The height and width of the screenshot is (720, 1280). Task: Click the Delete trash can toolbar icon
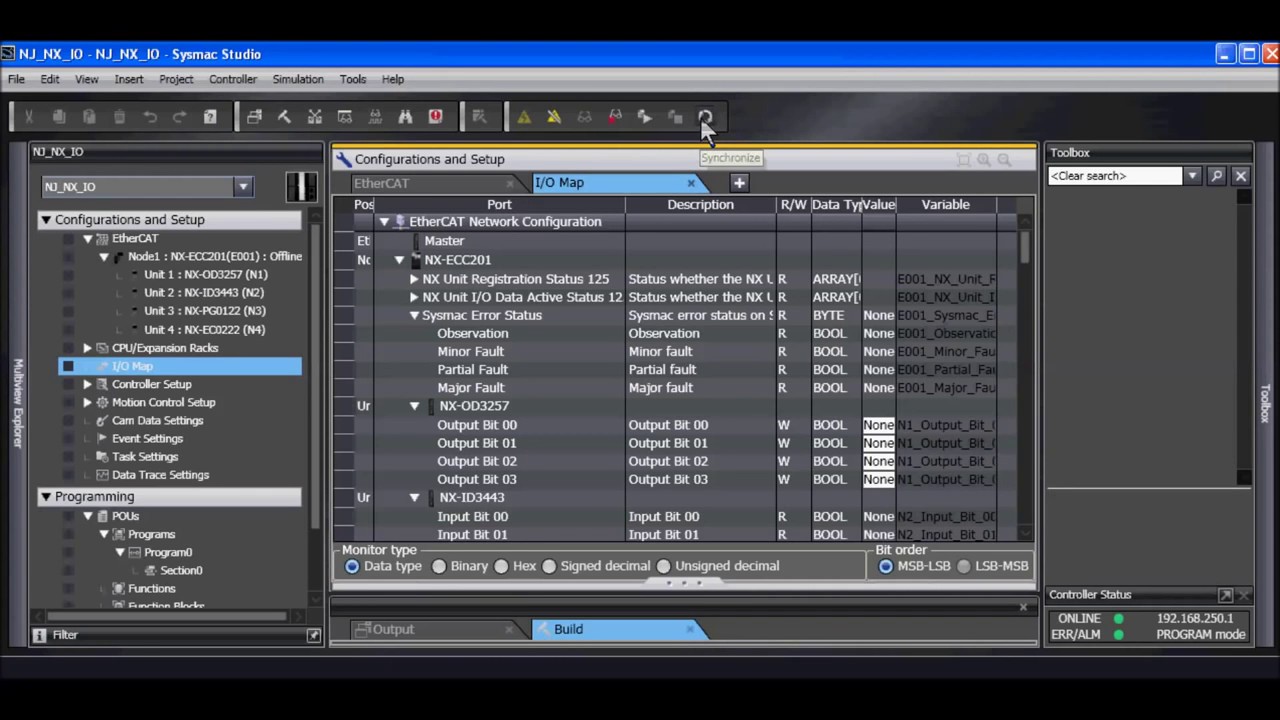[x=119, y=117]
